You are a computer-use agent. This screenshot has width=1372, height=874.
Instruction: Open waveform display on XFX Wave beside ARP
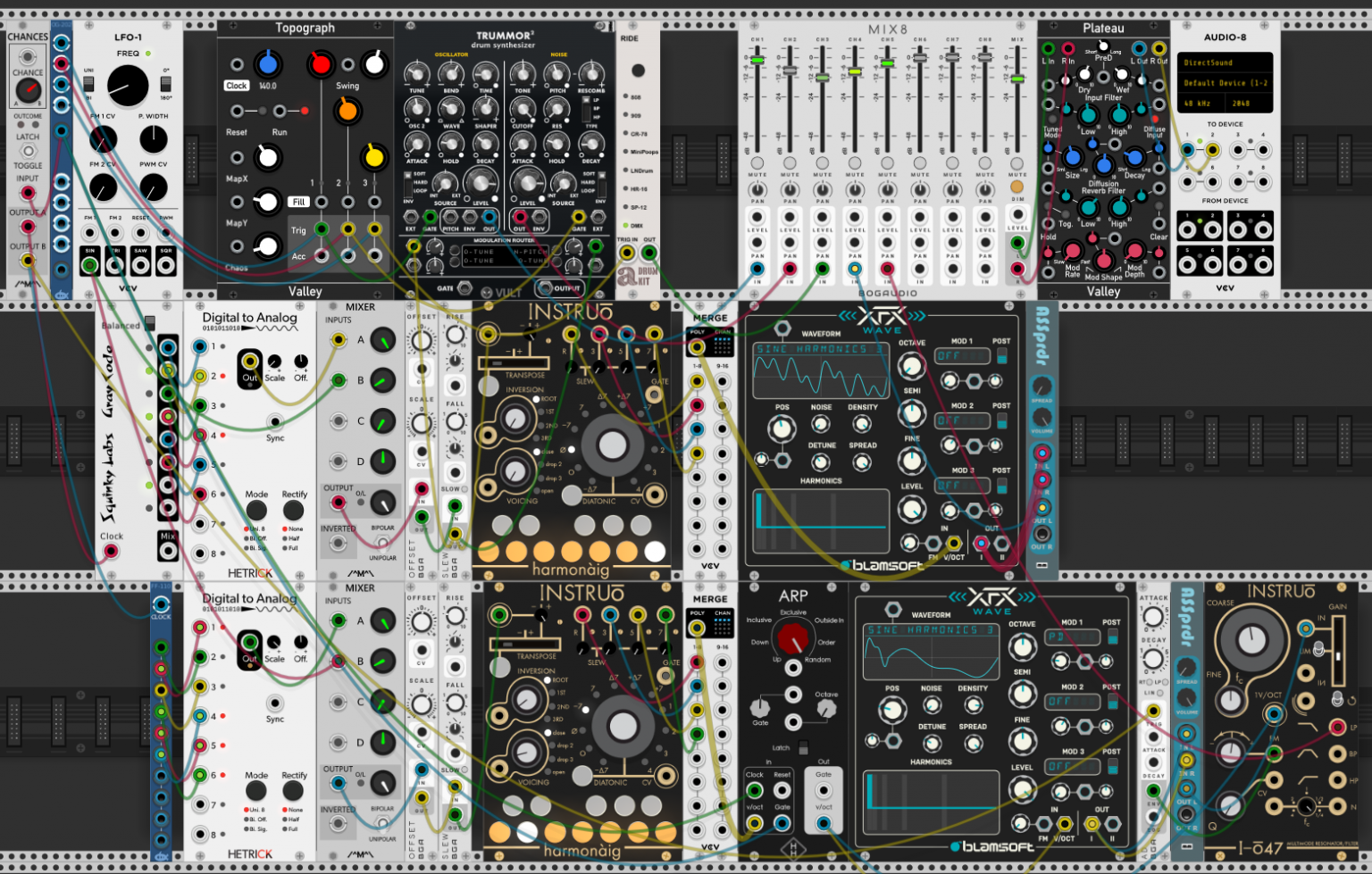click(931, 650)
